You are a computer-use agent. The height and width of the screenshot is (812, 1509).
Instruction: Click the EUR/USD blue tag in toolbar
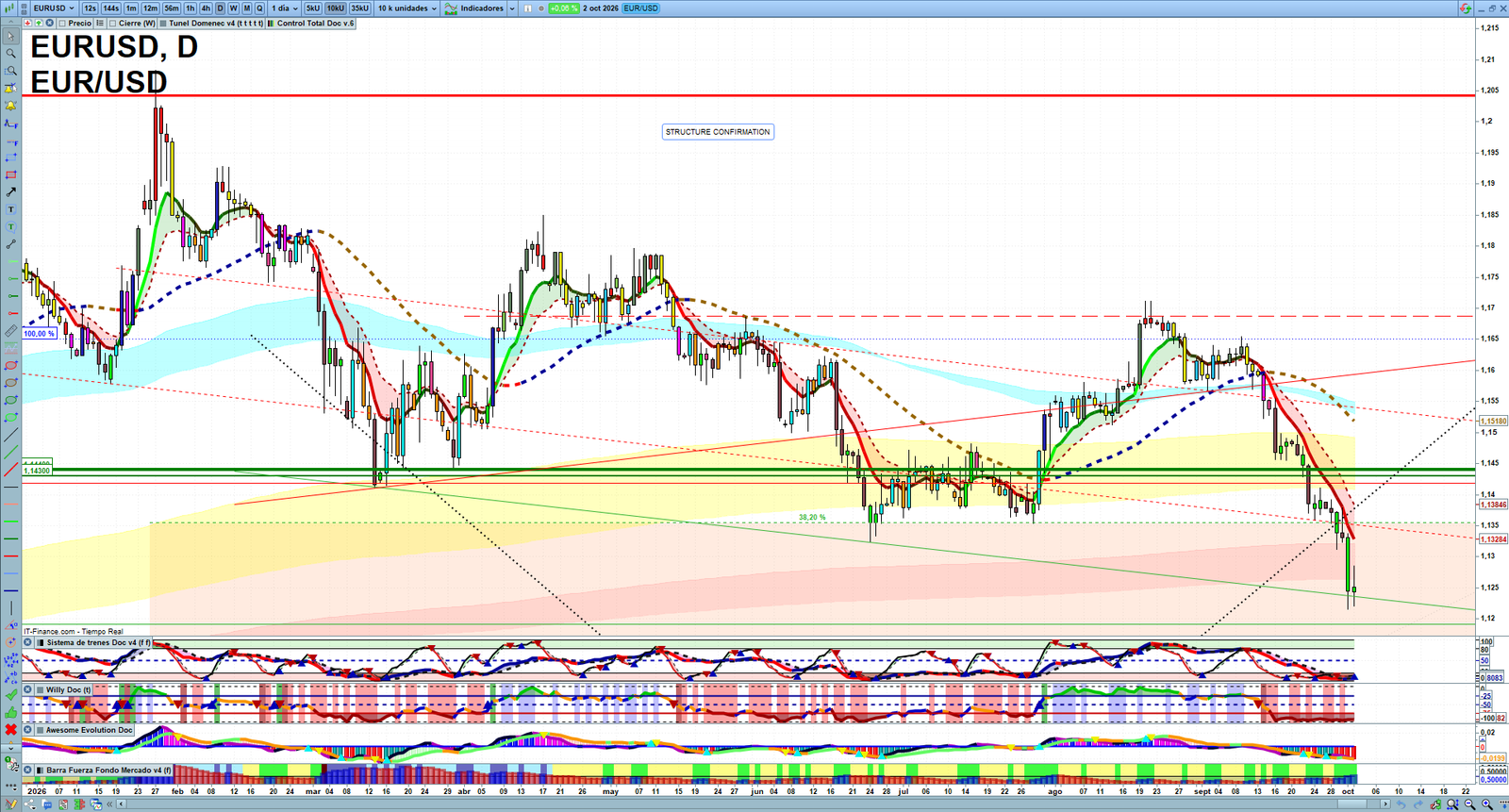(x=641, y=8)
